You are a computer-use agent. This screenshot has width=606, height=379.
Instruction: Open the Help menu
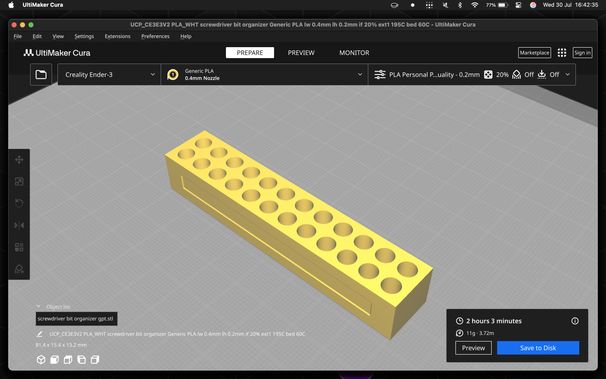(186, 36)
